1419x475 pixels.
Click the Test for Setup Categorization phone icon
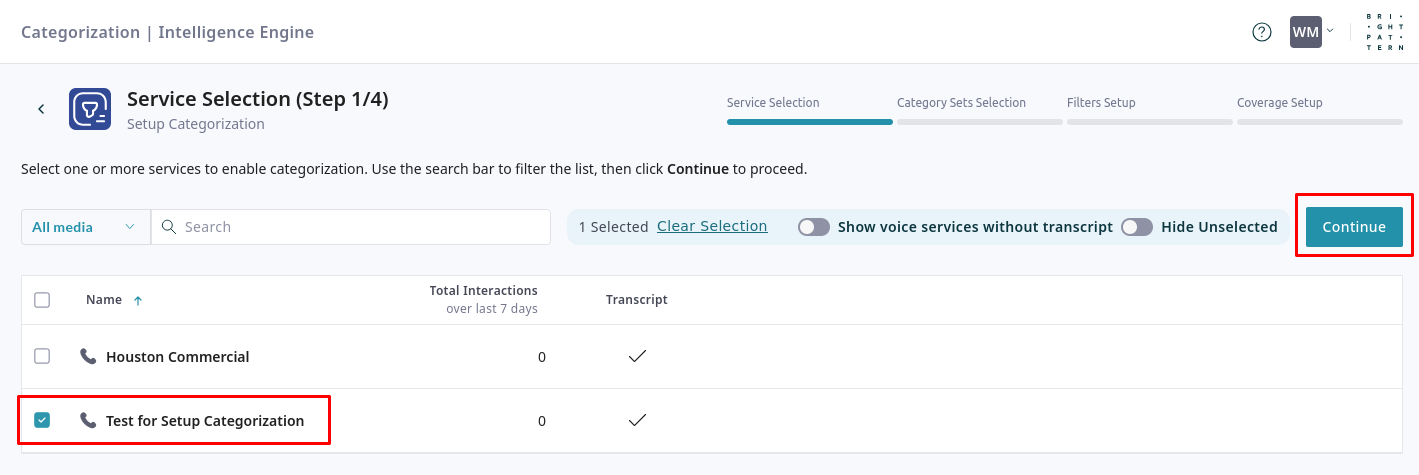tap(89, 420)
